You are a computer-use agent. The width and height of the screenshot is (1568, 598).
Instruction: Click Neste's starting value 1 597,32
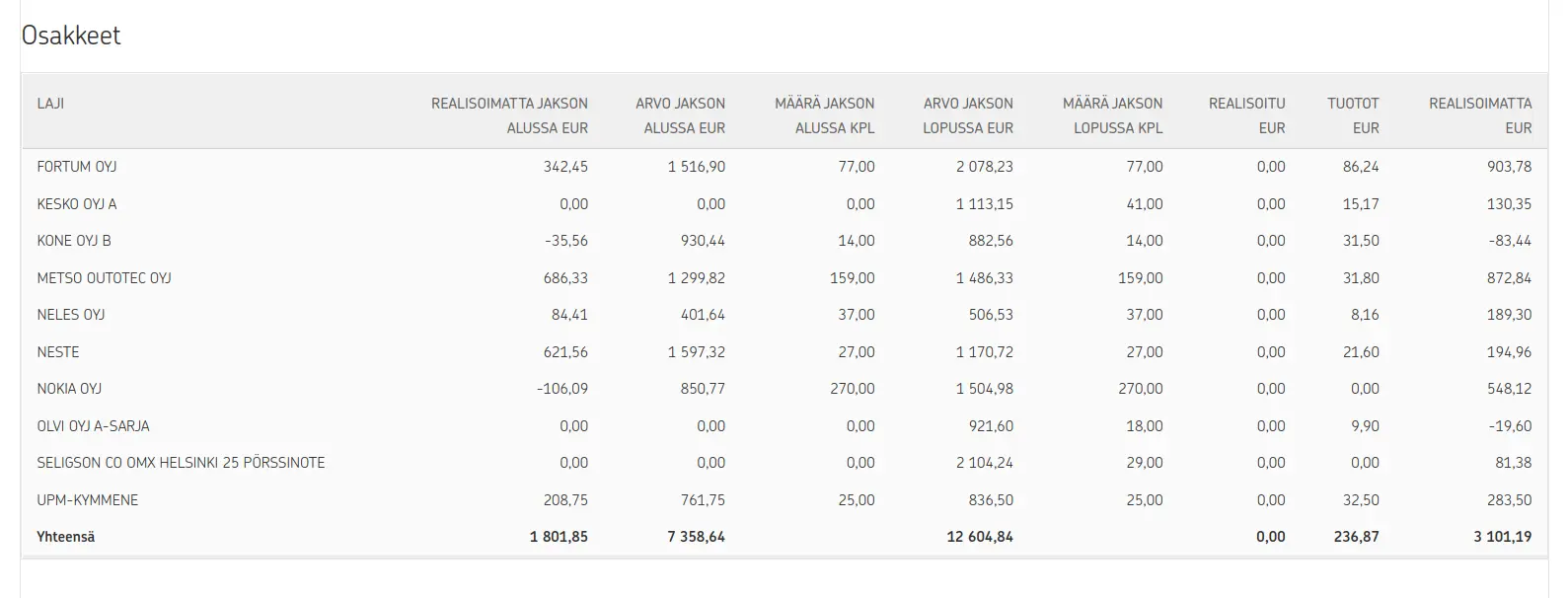[x=697, y=352]
